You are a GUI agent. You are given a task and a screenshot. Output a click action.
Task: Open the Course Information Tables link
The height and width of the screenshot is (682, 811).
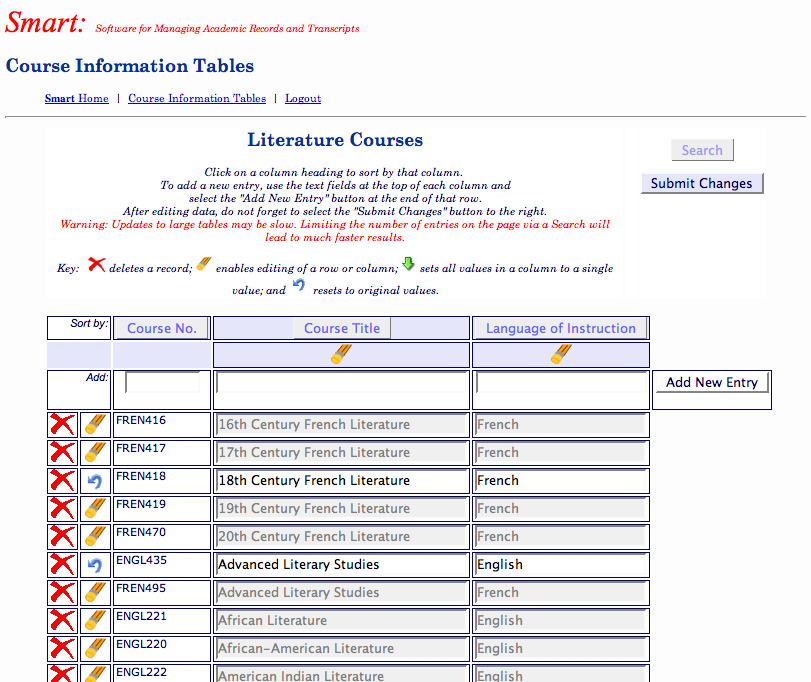[x=197, y=98]
